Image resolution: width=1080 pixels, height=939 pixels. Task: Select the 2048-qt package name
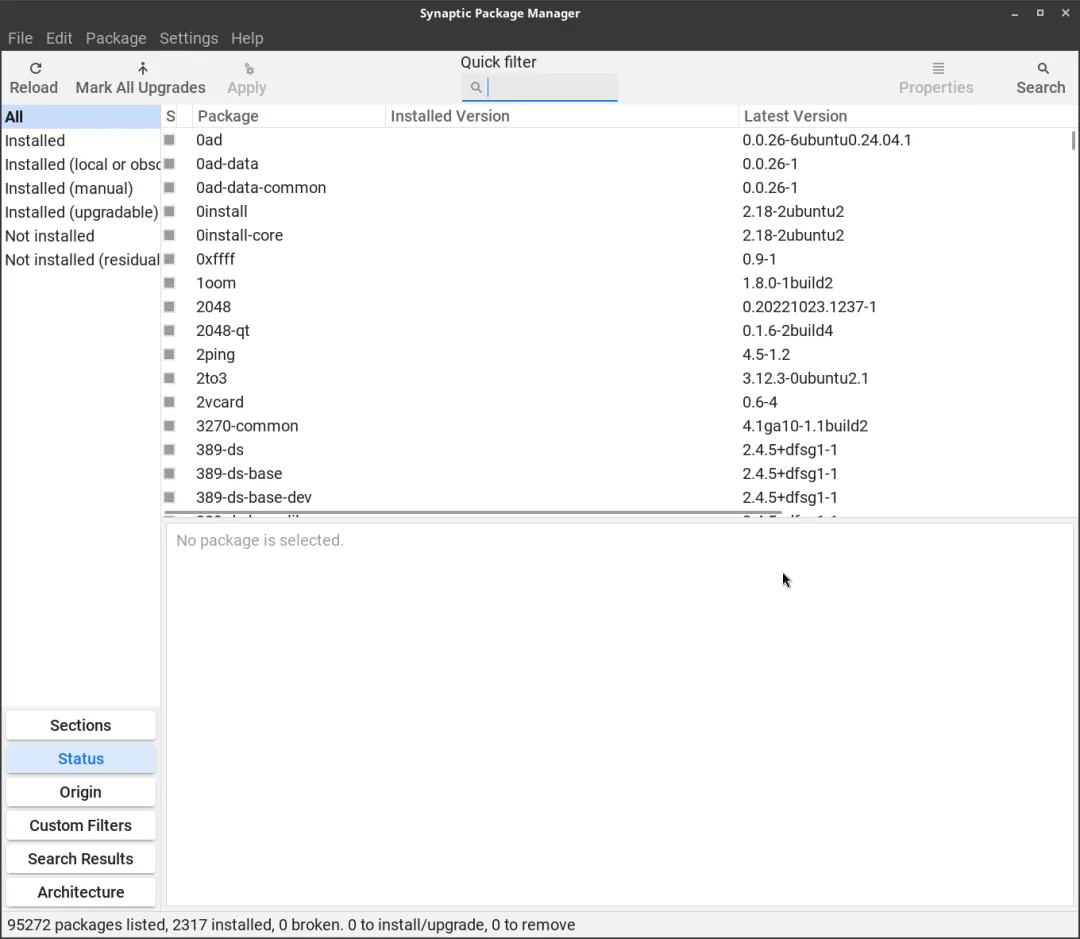[222, 331]
